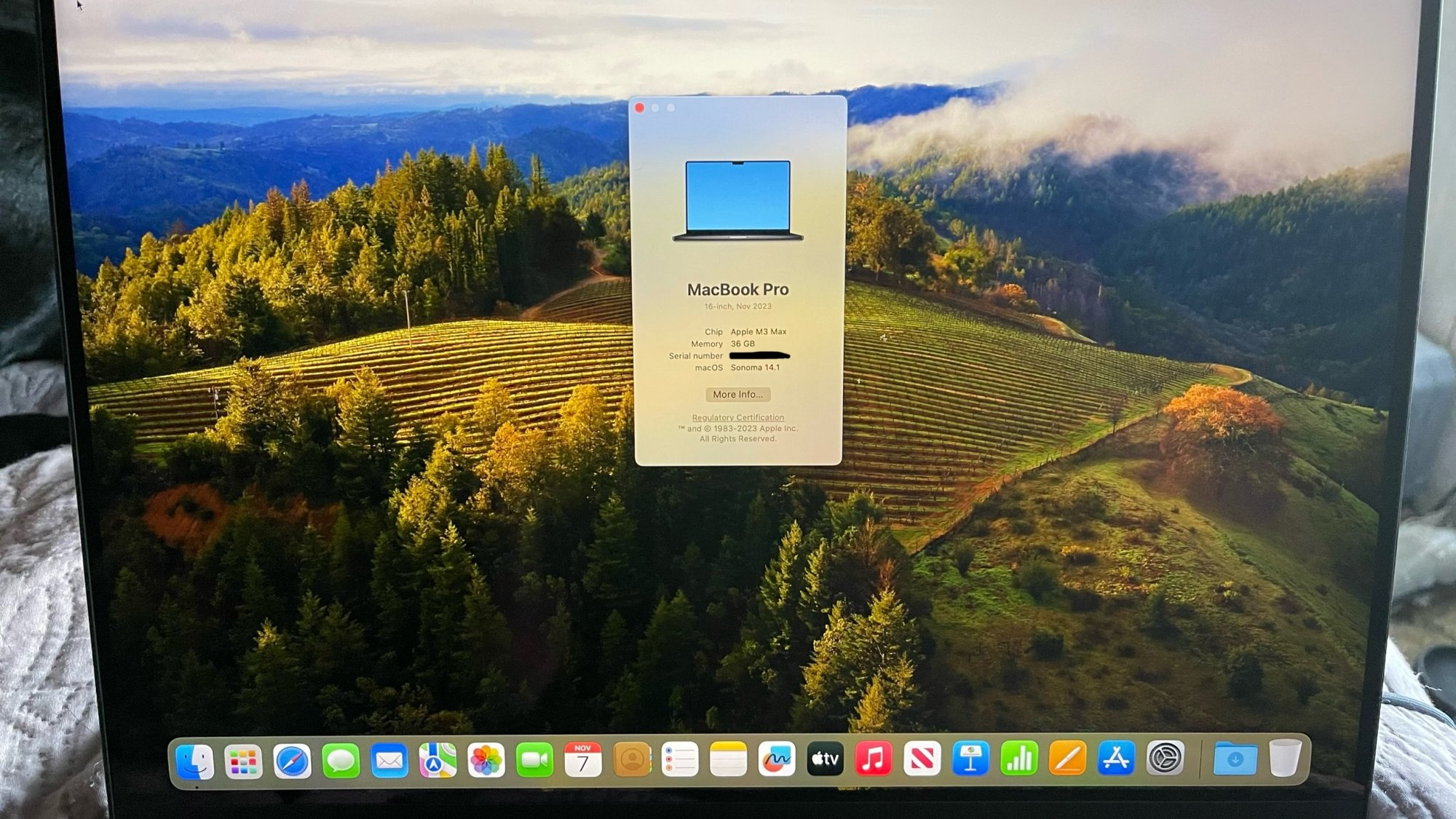
Task: Open the Downloads folder stack
Action: tap(1235, 759)
